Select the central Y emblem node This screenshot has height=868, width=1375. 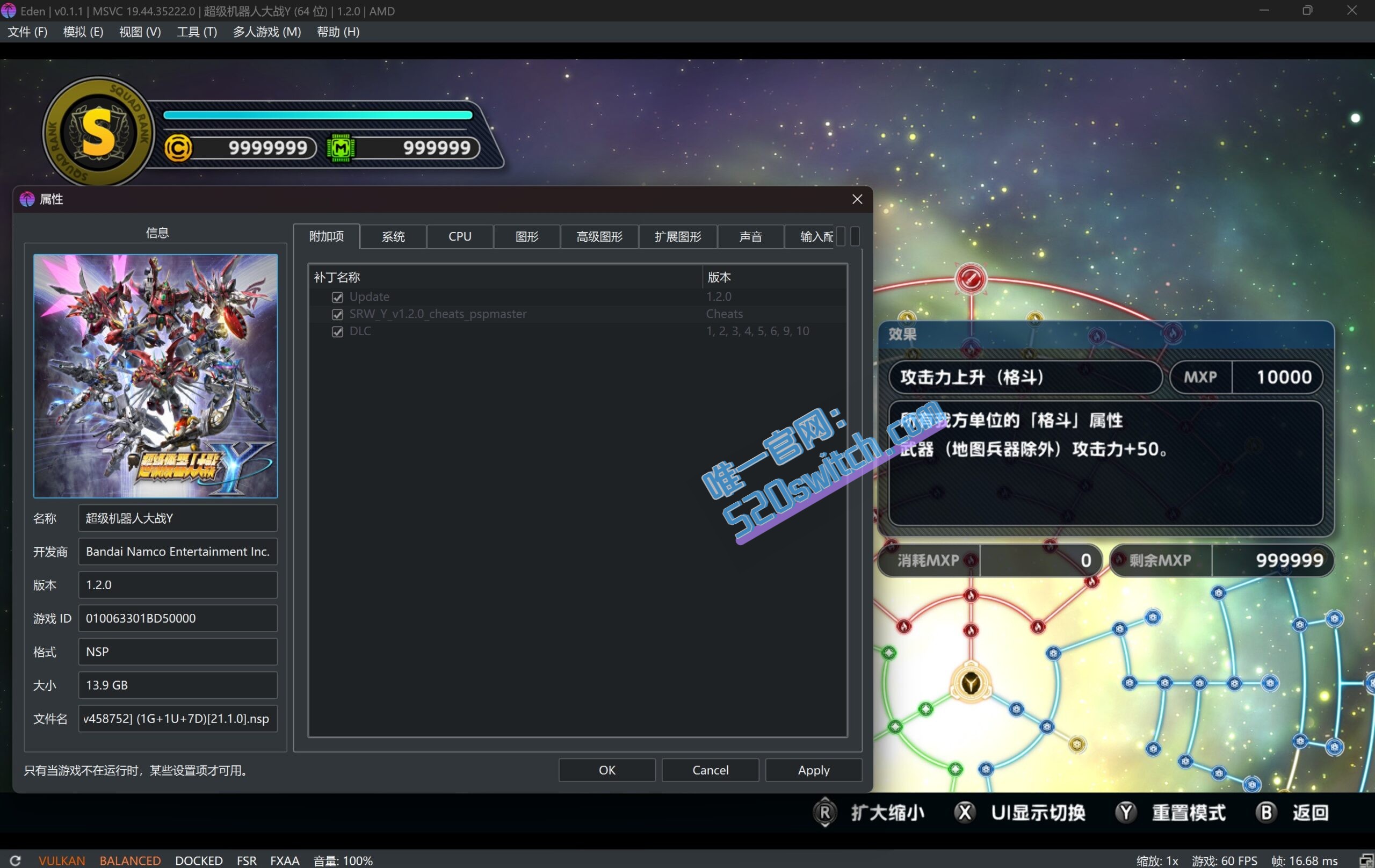pyautogui.click(x=971, y=683)
